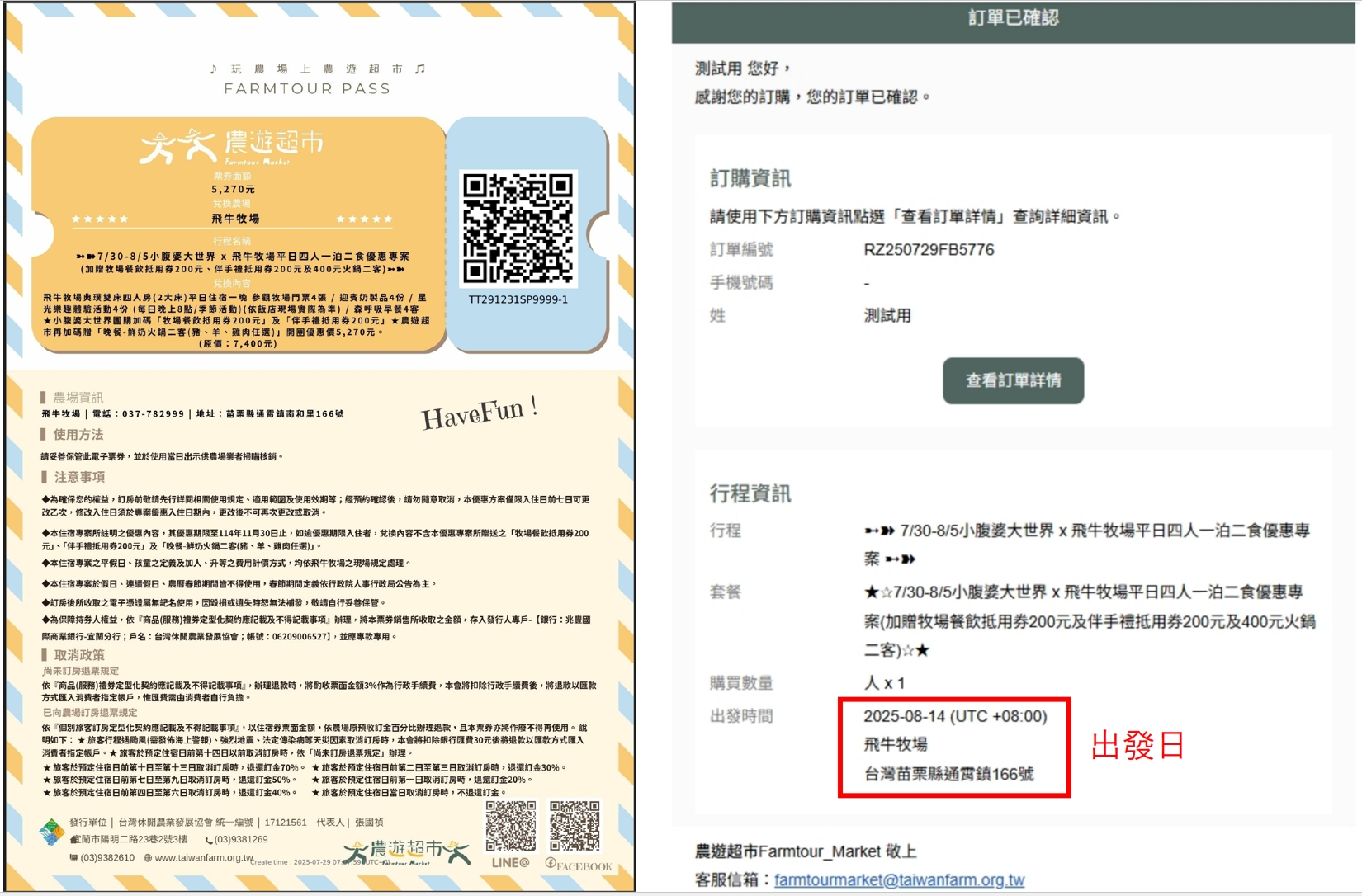
Task: Click the 農場資訊 heading on voucher
Action: click(78, 397)
